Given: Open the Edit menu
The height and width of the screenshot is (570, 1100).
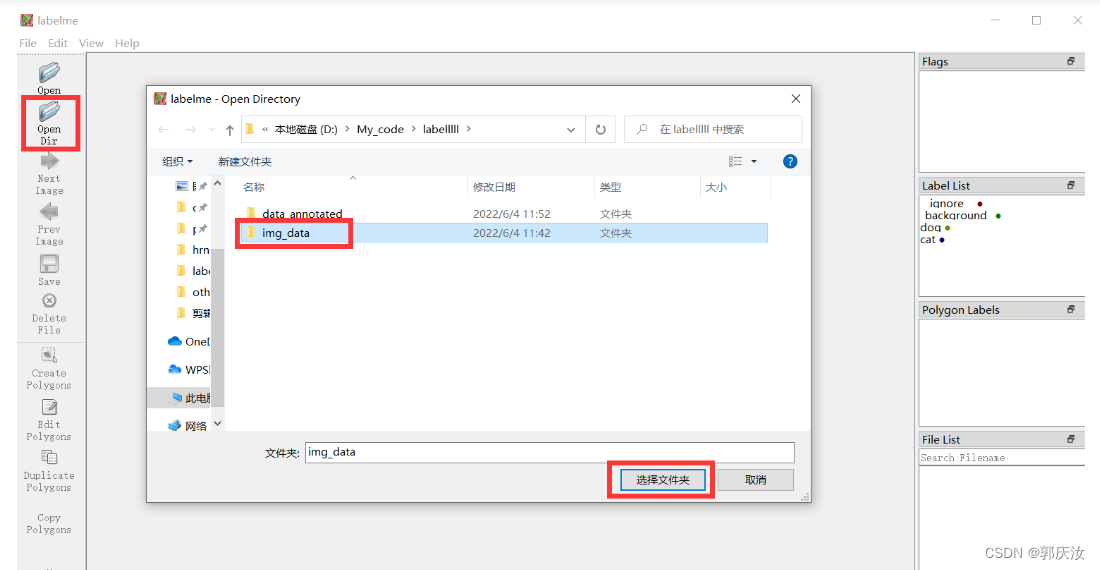Looking at the screenshot, I should pyautogui.click(x=58, y=43).
